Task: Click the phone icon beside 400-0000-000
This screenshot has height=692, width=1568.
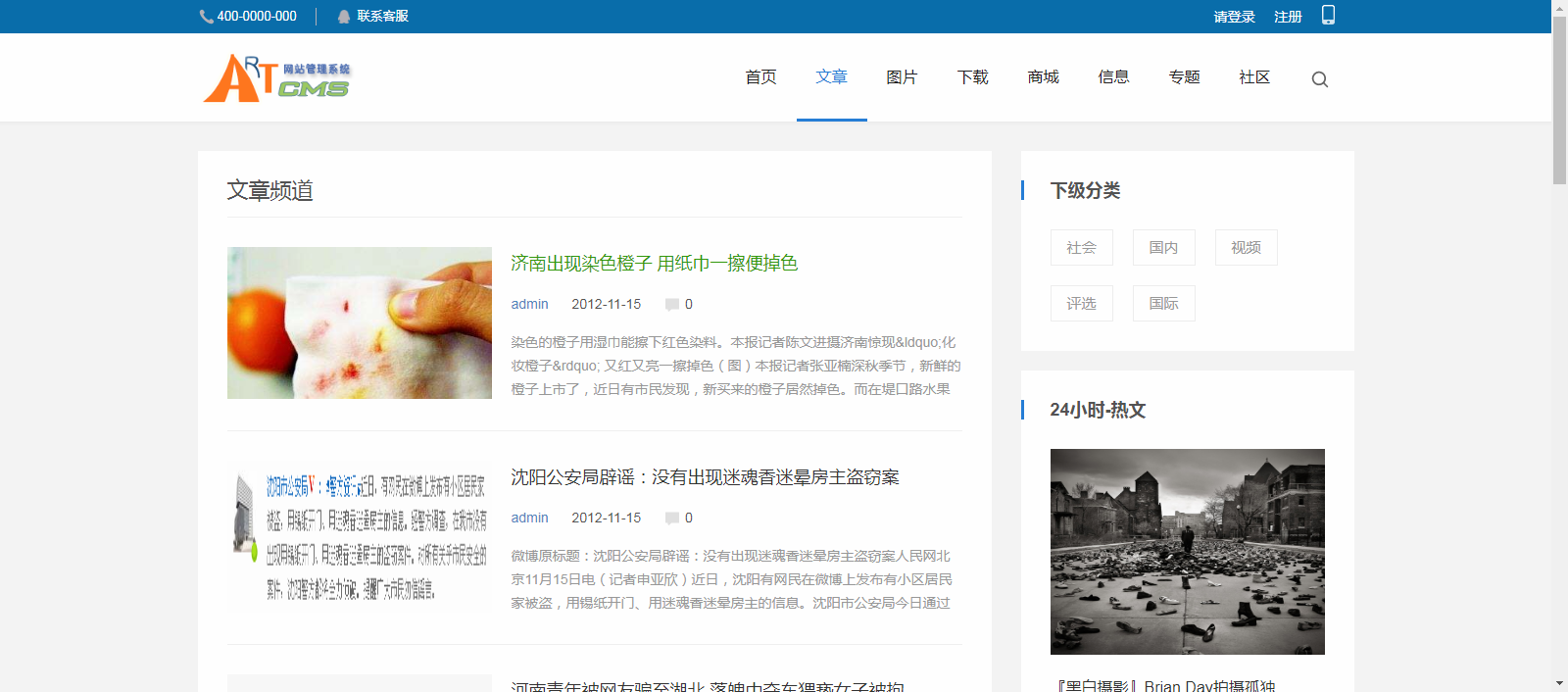Action: [x=206, y=17]
